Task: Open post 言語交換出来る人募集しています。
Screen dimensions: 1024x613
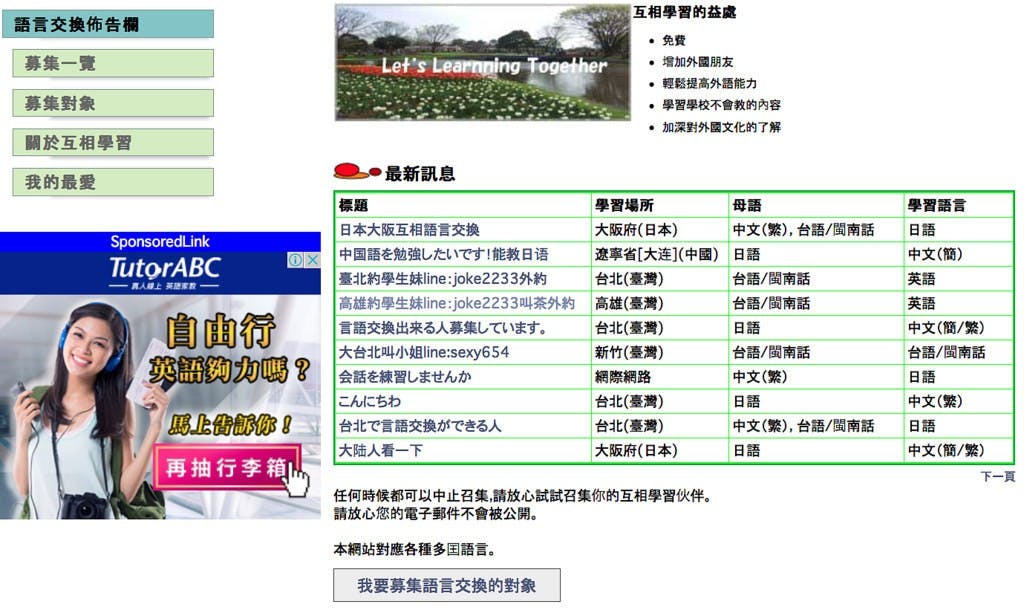Action: point(443,328)
